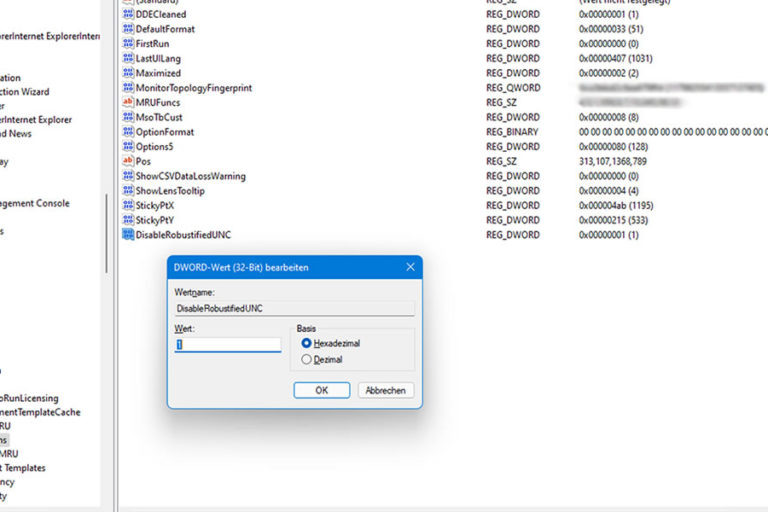Select the DefaultFormat entry name

(x=165, y=29)
